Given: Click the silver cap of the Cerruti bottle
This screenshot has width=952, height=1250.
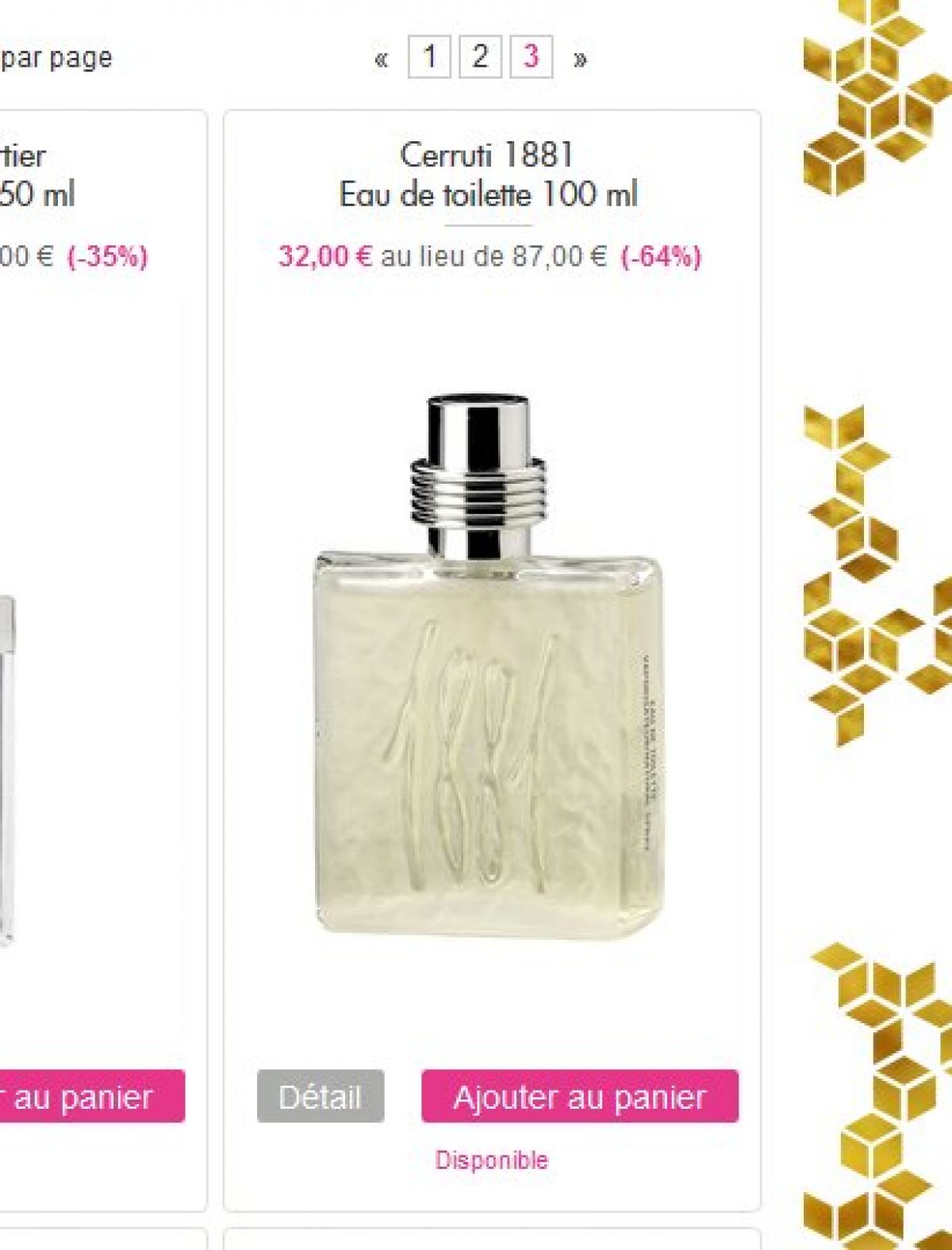Looking at the screenshot, I should pos(479,474).
